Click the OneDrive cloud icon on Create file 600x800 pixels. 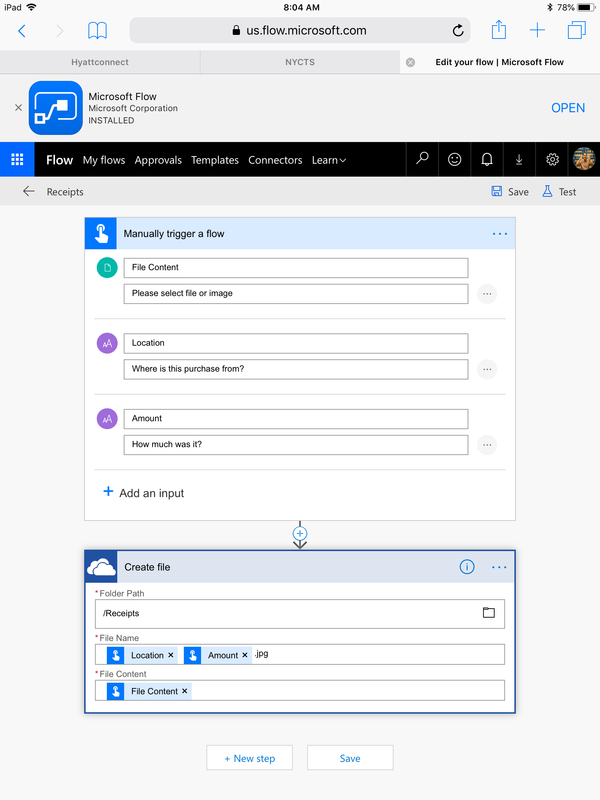(101, 567)
